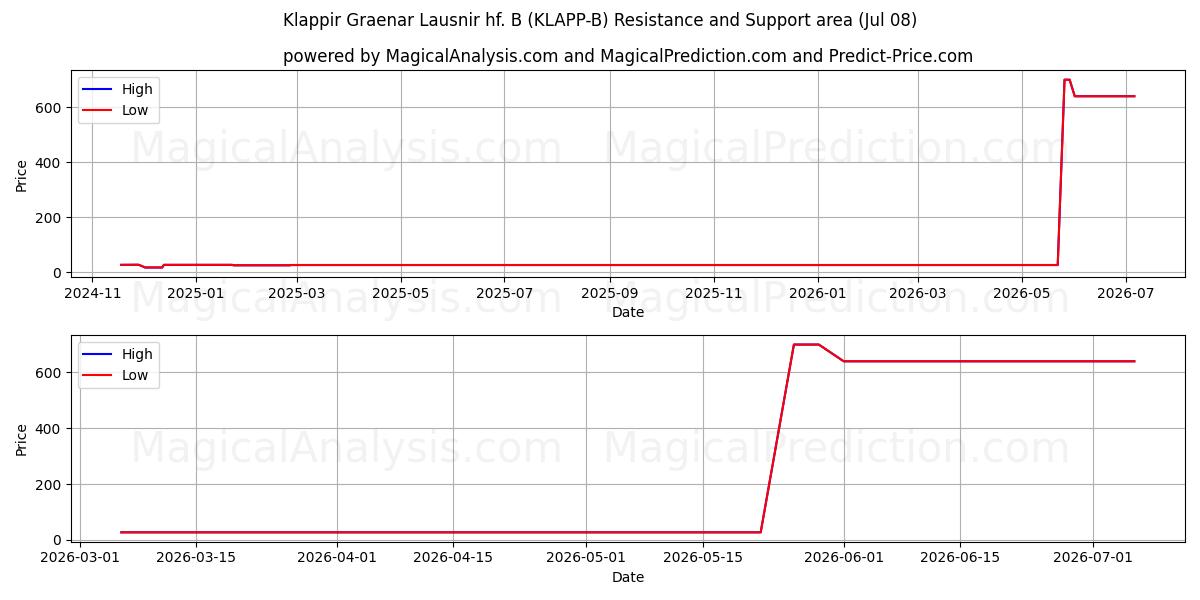1200x600 pixels.
Task: Click top chart x-axis label '2026-01'
Action: 817,293
